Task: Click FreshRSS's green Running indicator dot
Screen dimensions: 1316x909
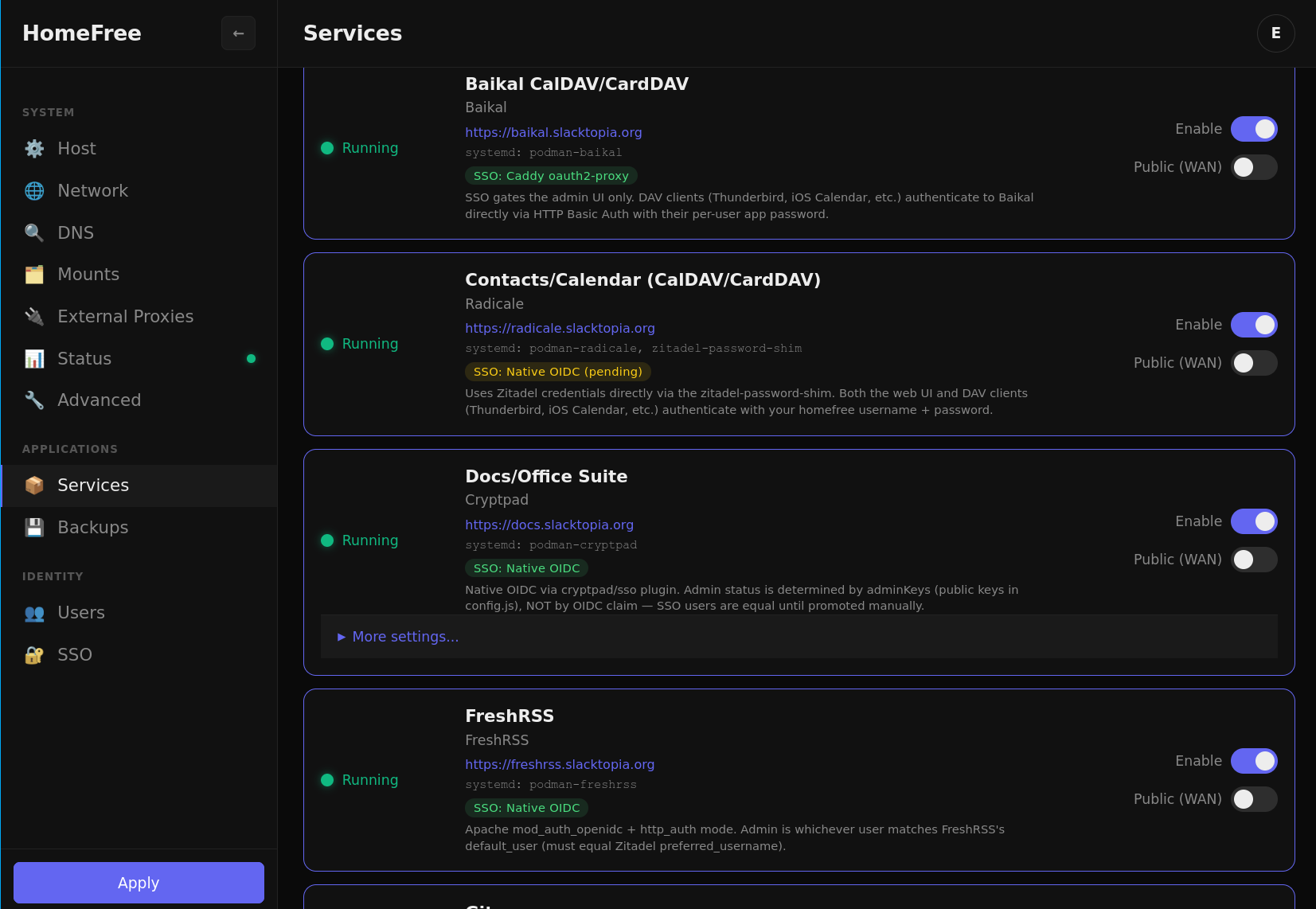Action: pyautogui.click(x=327, y=780)
